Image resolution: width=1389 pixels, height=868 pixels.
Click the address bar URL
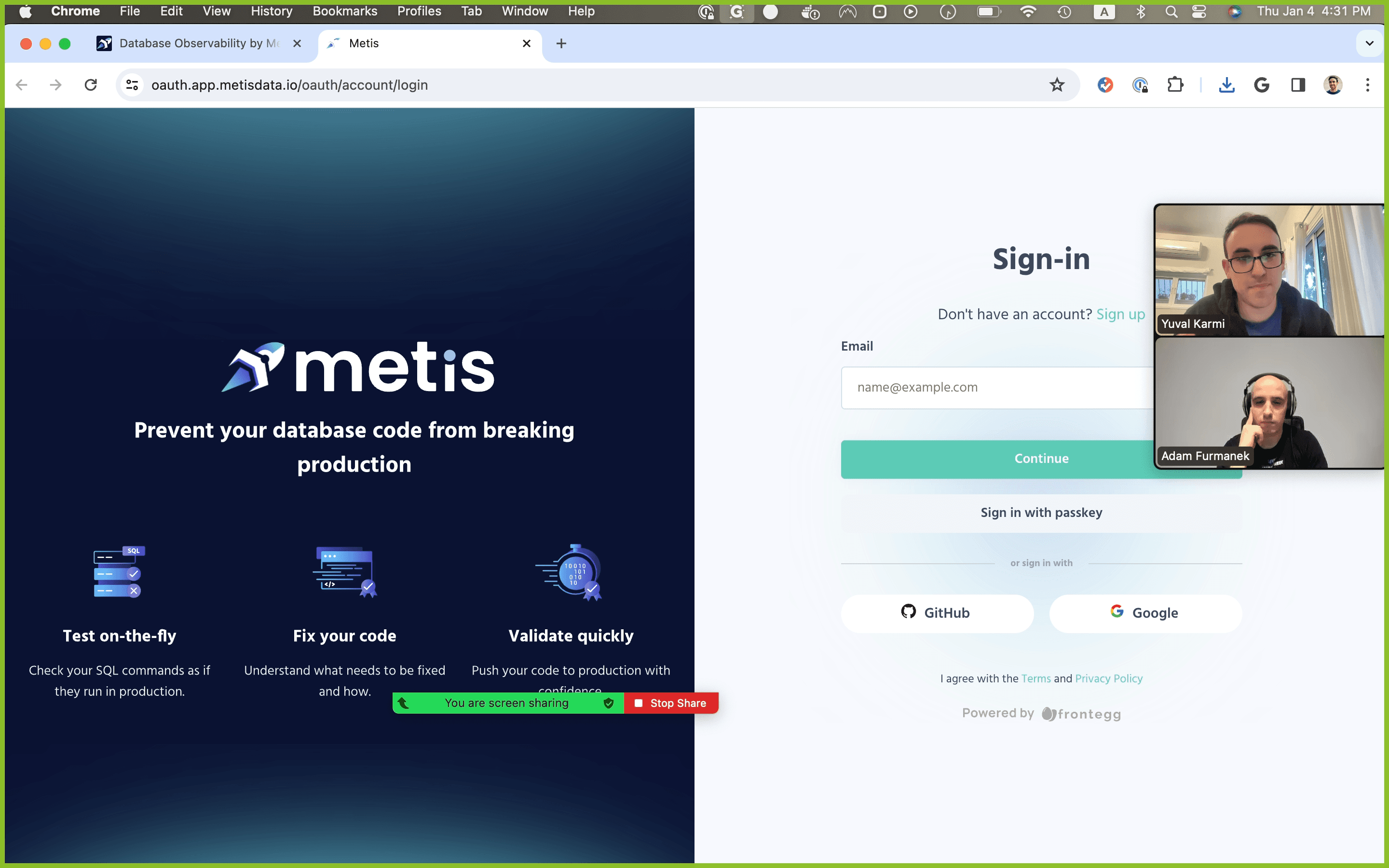tap(290, 85)
